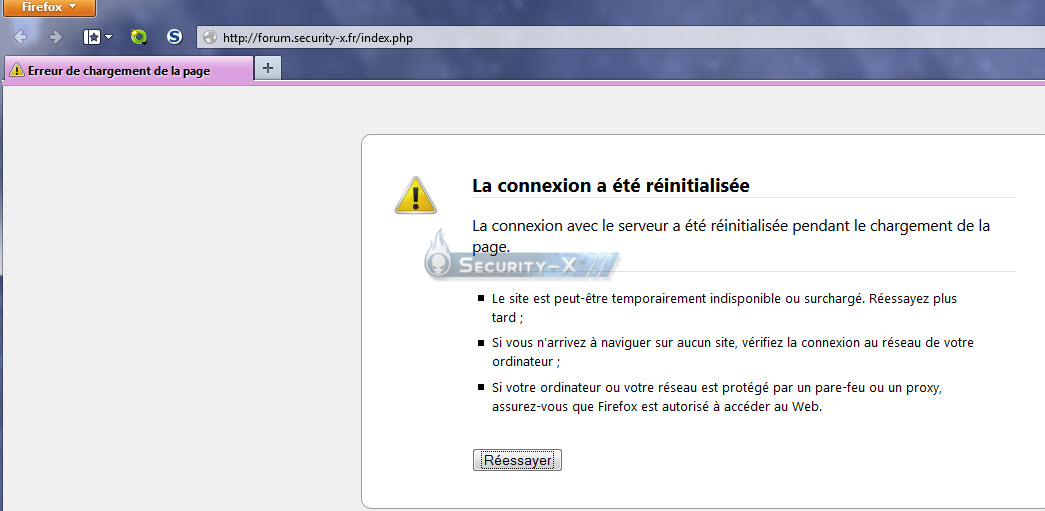Select the "Erreur de chargement de la page" tab
Screen dimensions: 1045x511
[129, 69]
